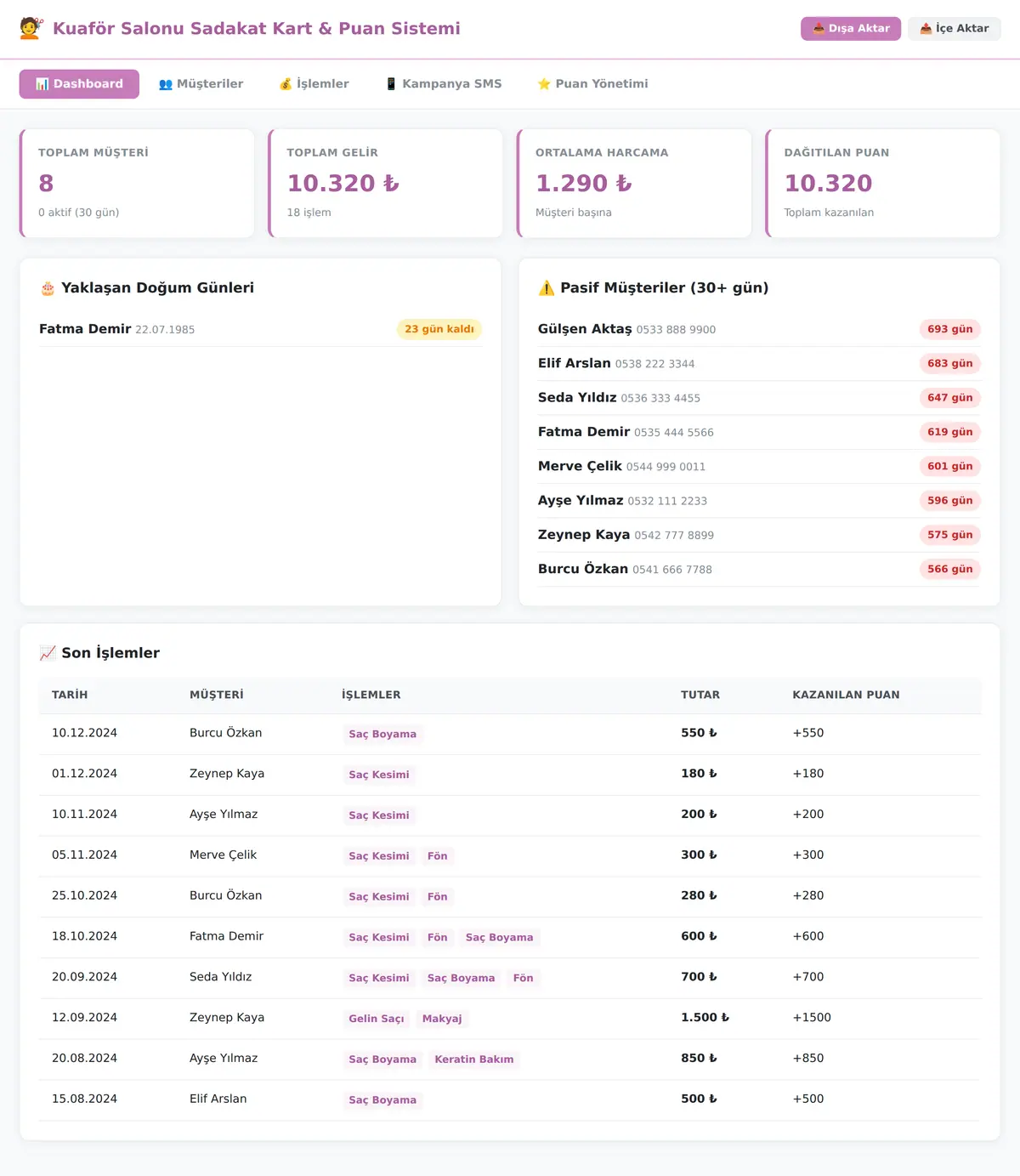Click the 10.12.2024 date cell
1020x1176 pixels.
coord(84,733)
